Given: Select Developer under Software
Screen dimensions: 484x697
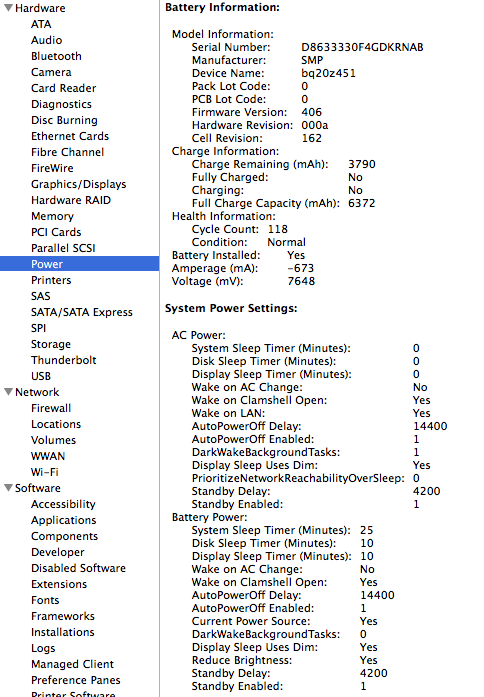Looking at the screenshot, I should (57, 552).
